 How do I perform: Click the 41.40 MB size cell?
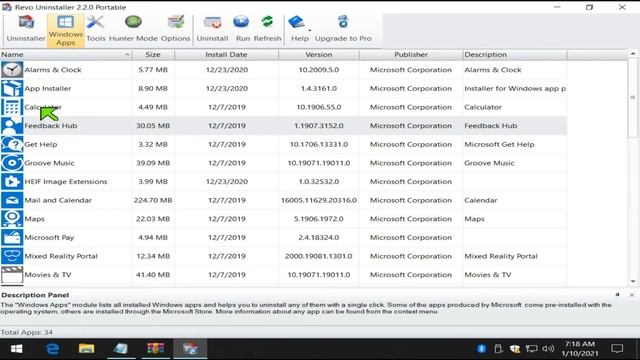pyautogui.click(x=153, y=275)
